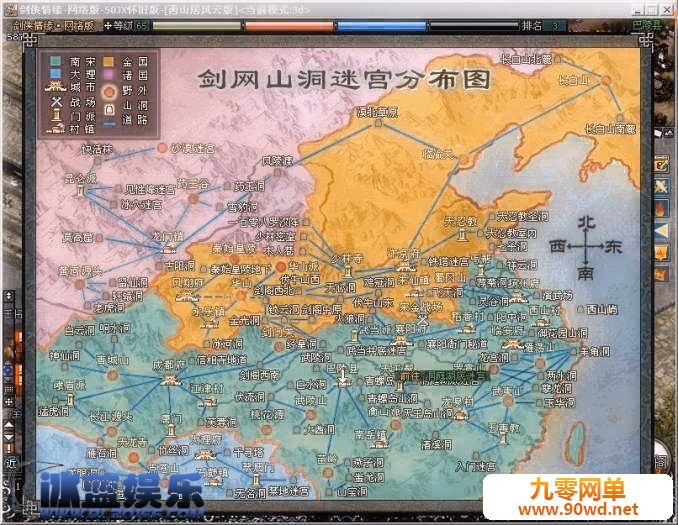Click the 禁地迷宫 label
Image resolution: width=678 pixels, height=525 pixels.
289,491
